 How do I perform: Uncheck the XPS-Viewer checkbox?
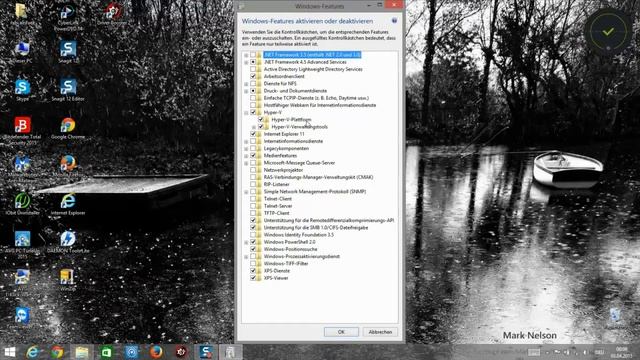point(253,278)
